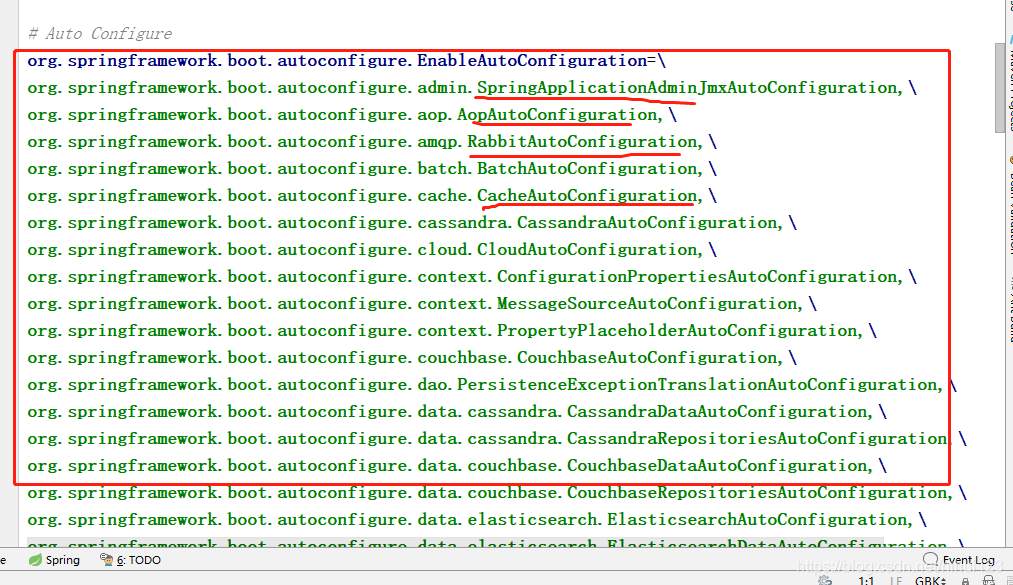The image size is (1013, 585).
Task: Click the TODO tab icon
Action: [x=106, y=559]
